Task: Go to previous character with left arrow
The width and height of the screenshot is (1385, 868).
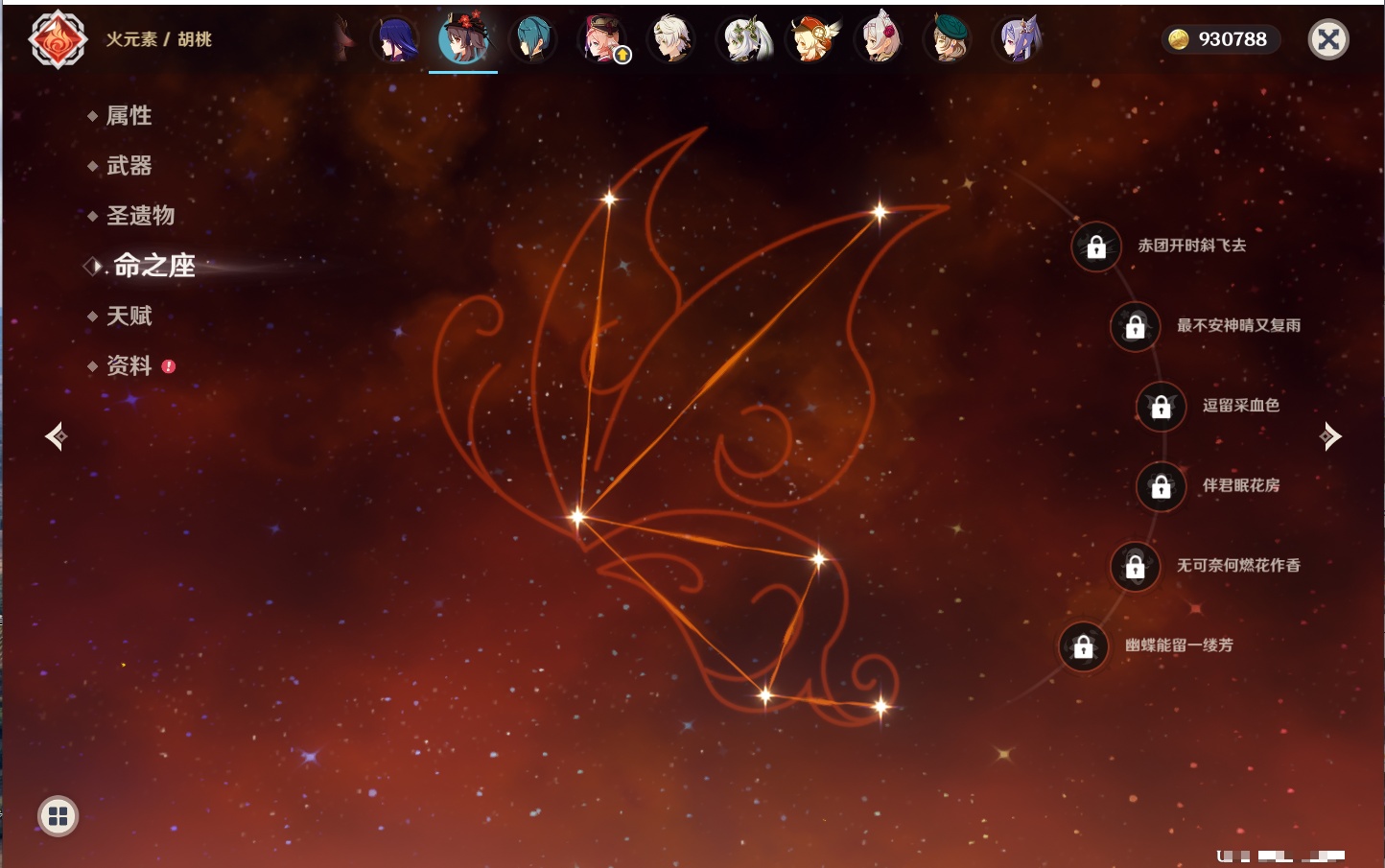Action: (56, 436)
